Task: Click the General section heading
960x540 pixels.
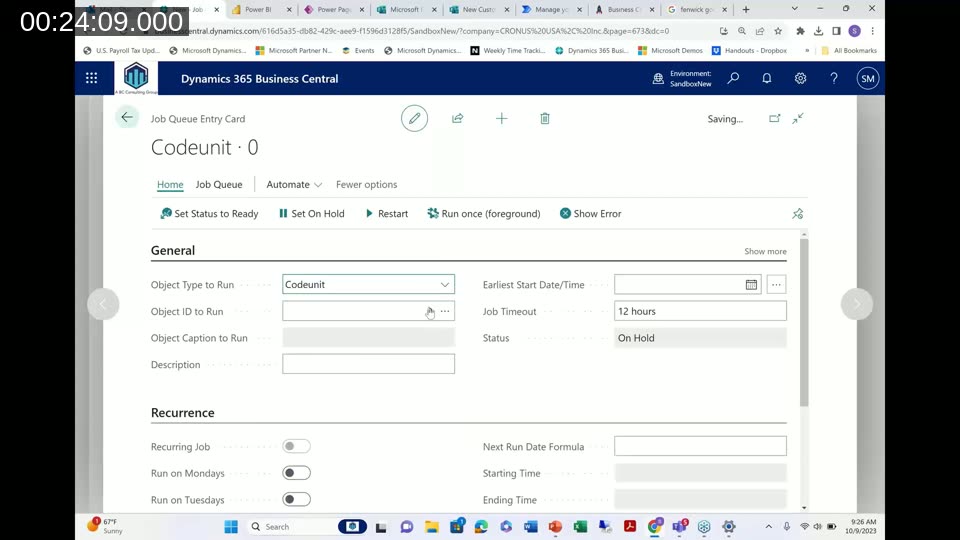Action: coord(173,250)
